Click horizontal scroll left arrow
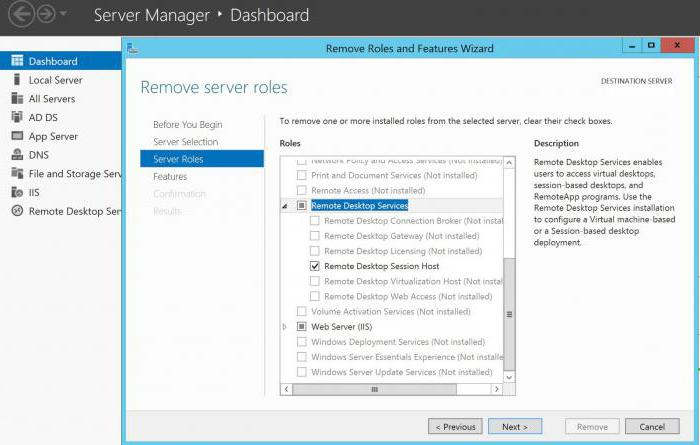This screenshot has width=700, height=445. (x=287, y=389)
